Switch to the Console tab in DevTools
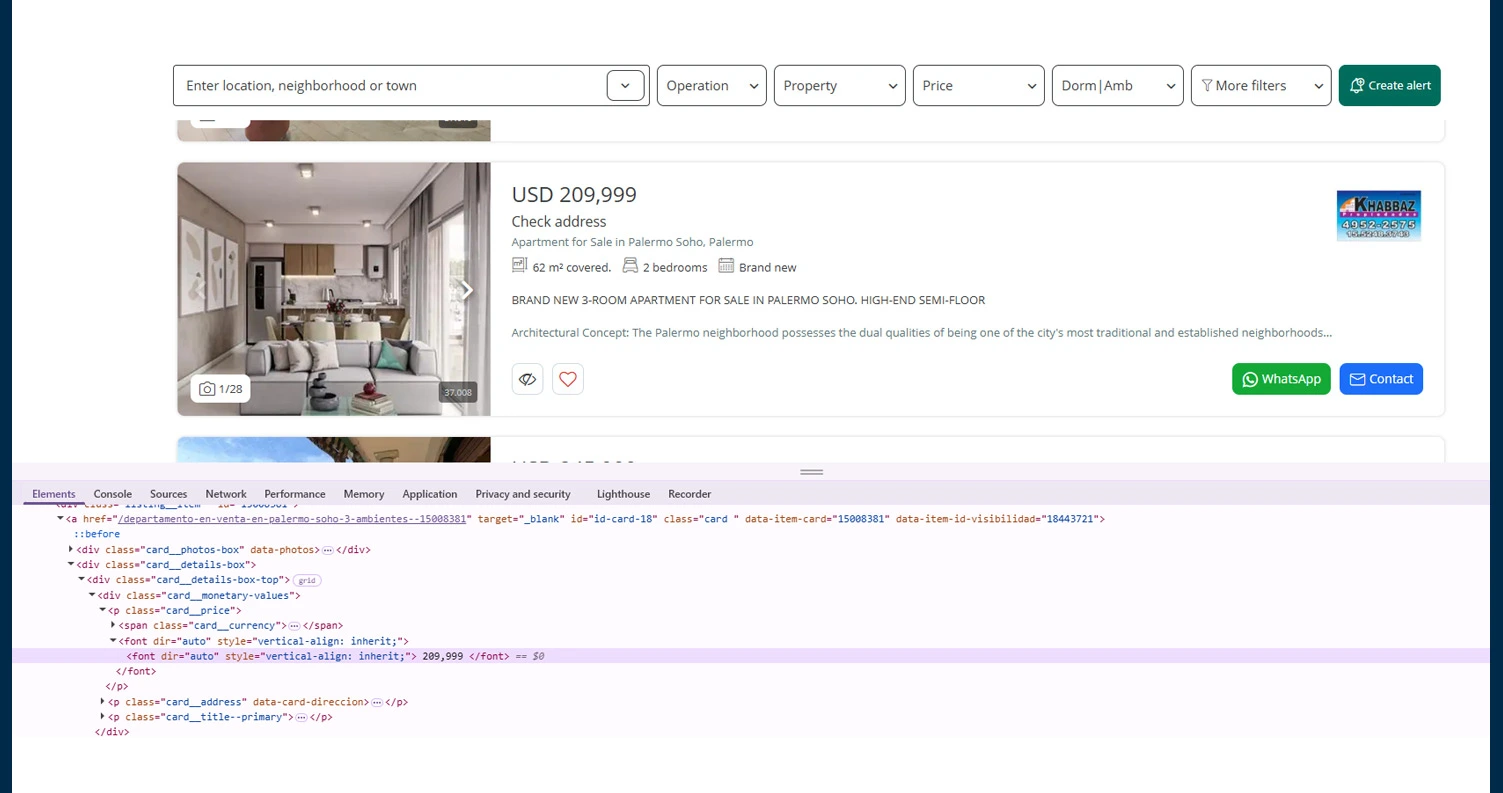This screenshot has width=1503, height=793. [113, 494]
